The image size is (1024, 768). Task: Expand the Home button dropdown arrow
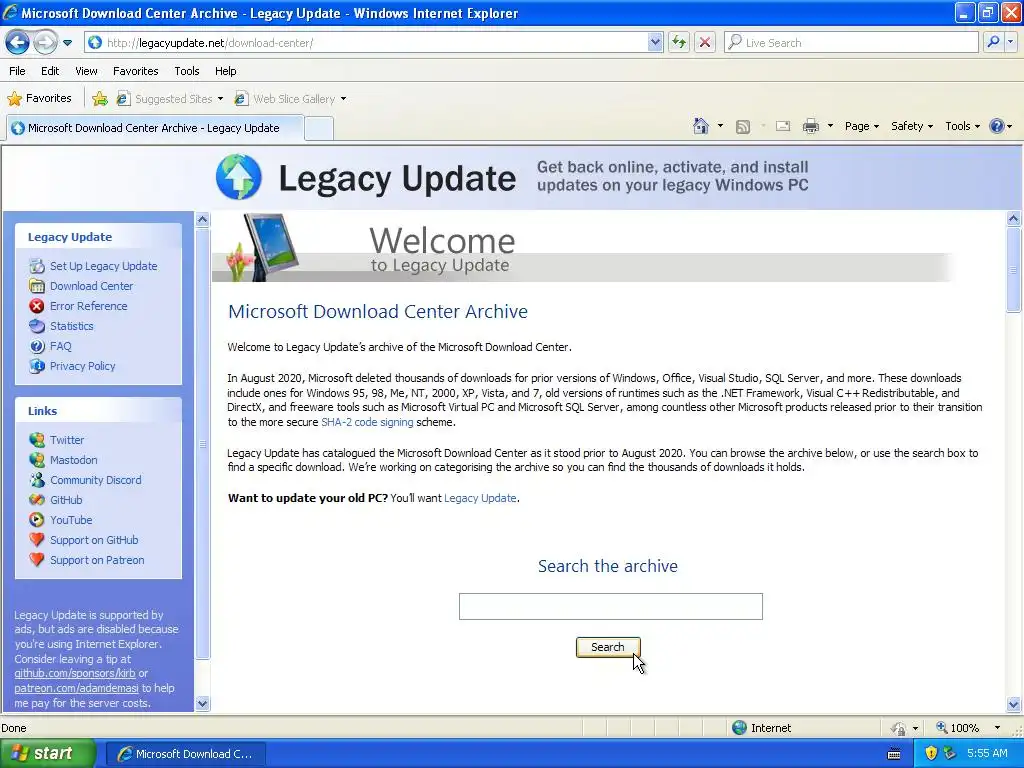coord(720,126)
